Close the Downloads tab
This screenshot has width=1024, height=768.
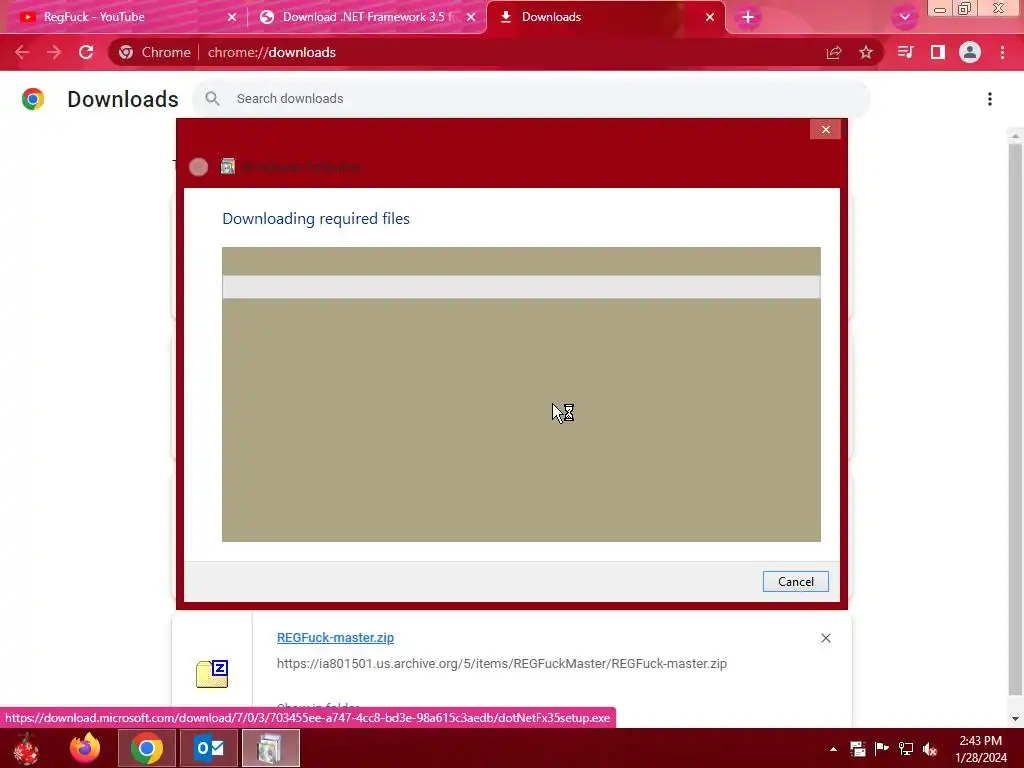[710, 17]
